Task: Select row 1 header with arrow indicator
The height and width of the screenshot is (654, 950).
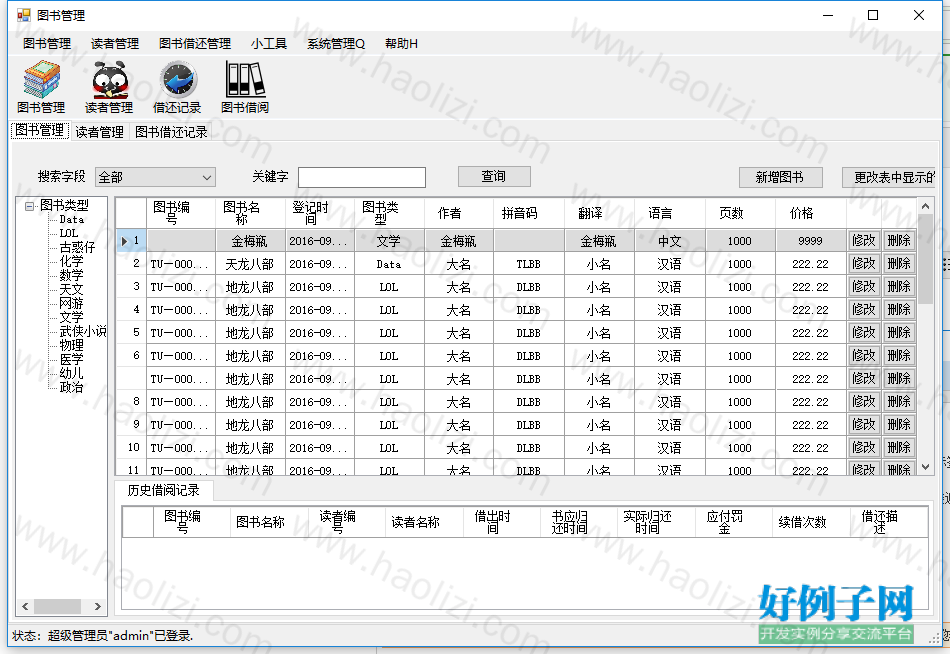Action: (x=131, y=241)
